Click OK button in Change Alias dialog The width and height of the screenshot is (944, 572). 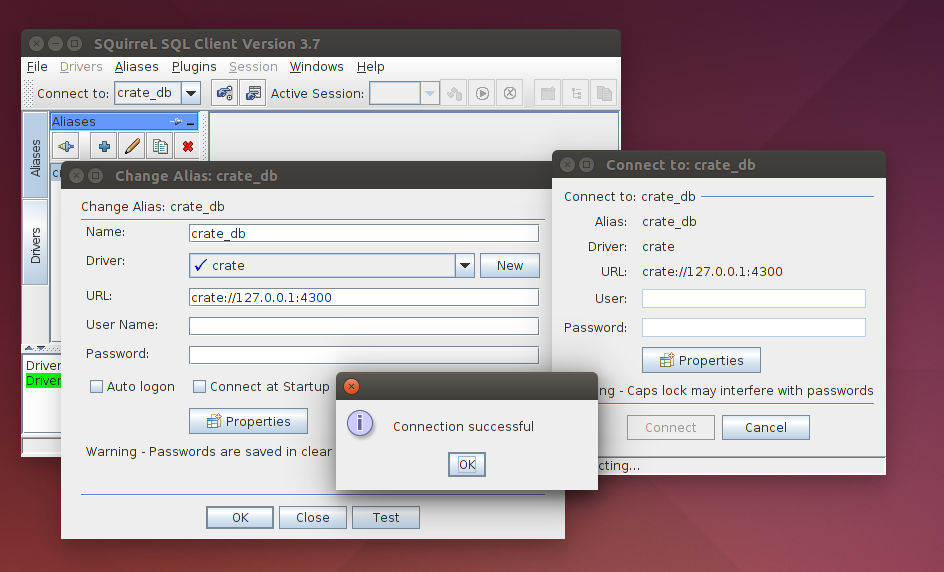(240, 518)
